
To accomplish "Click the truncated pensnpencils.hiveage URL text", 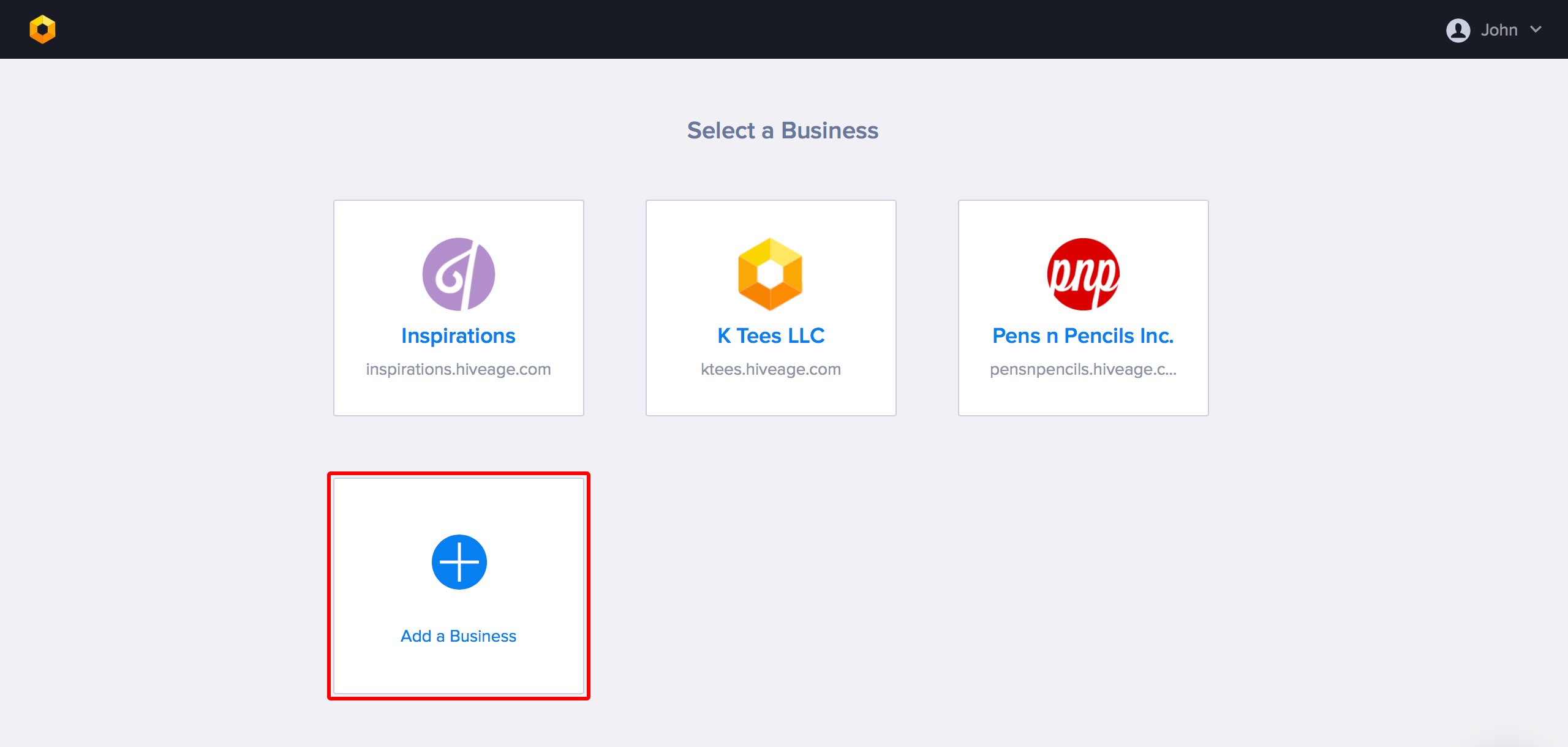I will tap(1083, 369).
